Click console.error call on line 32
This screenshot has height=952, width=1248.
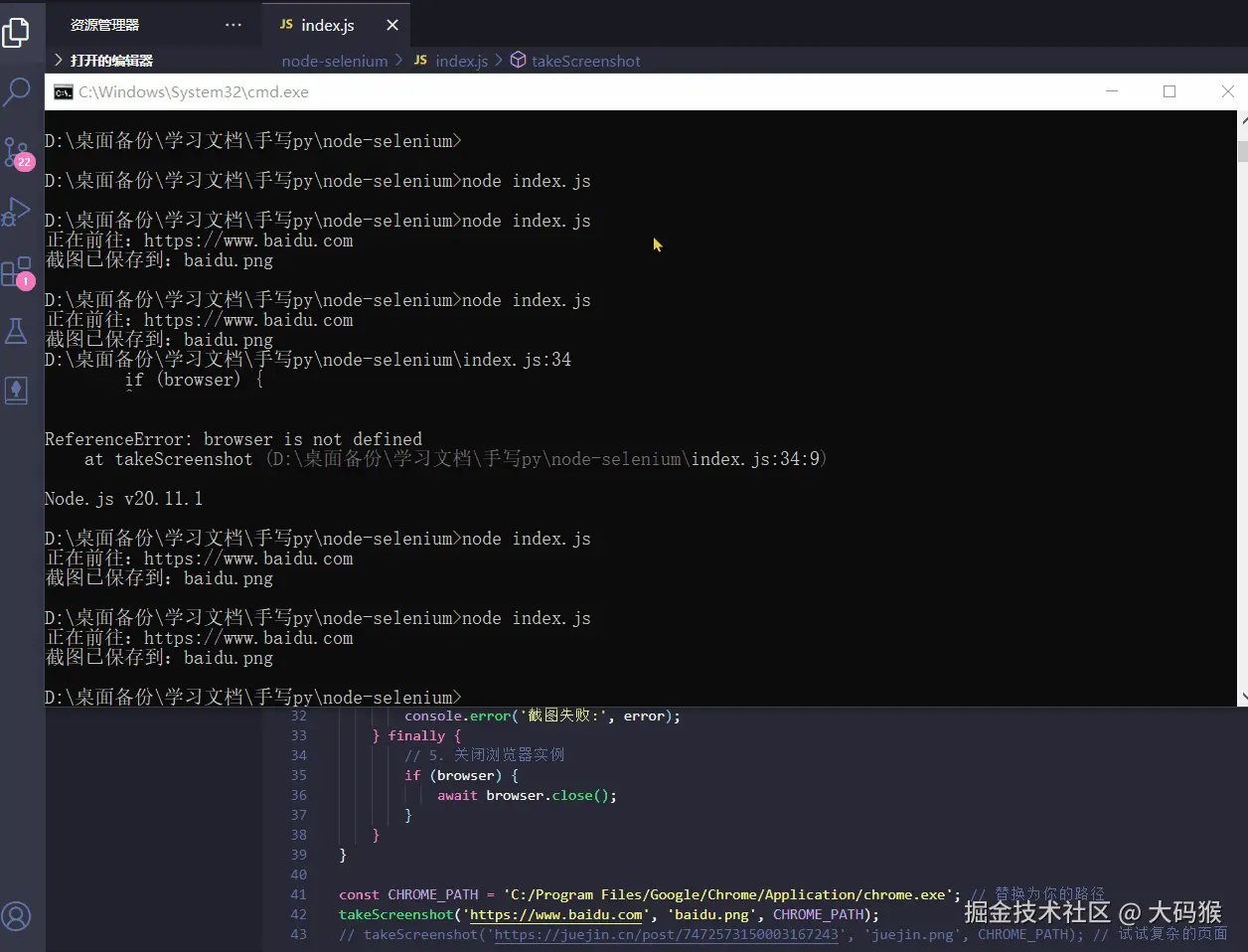point(457,715)
